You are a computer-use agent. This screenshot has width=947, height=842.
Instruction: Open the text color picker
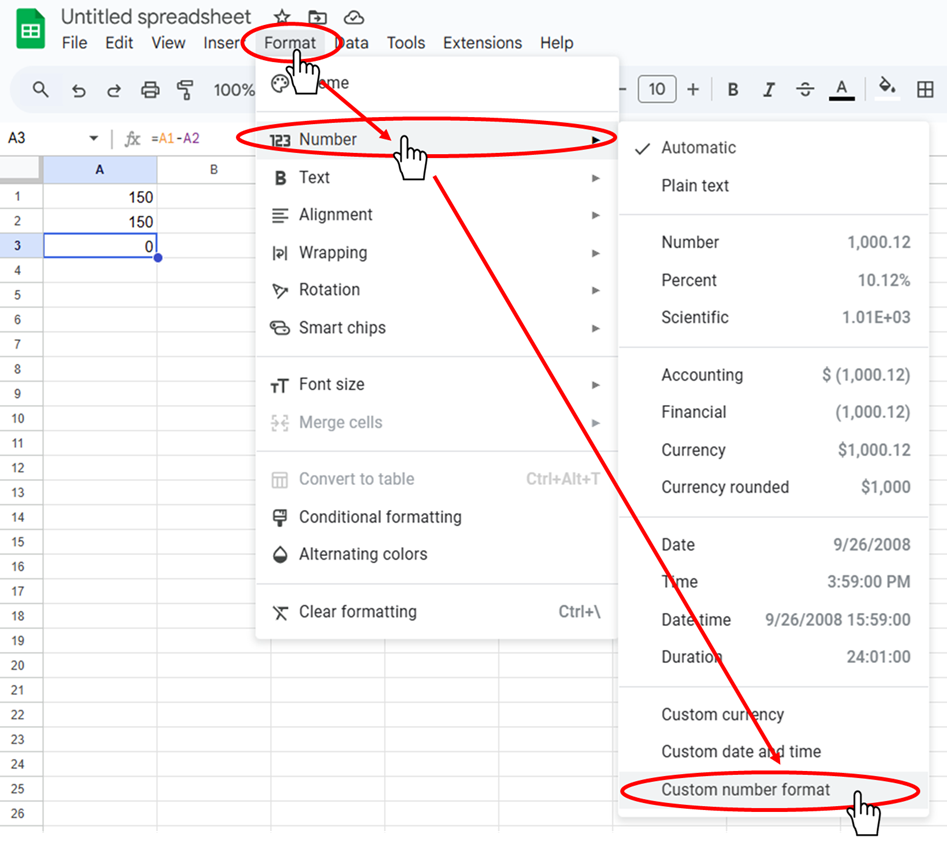(841, 90)
